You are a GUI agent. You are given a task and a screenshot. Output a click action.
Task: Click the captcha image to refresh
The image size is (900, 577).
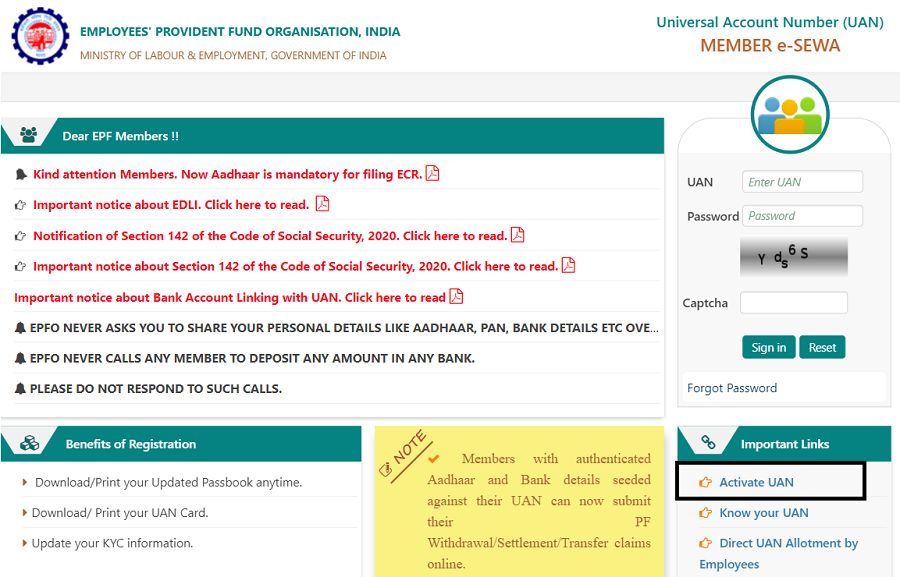[793, 257]
